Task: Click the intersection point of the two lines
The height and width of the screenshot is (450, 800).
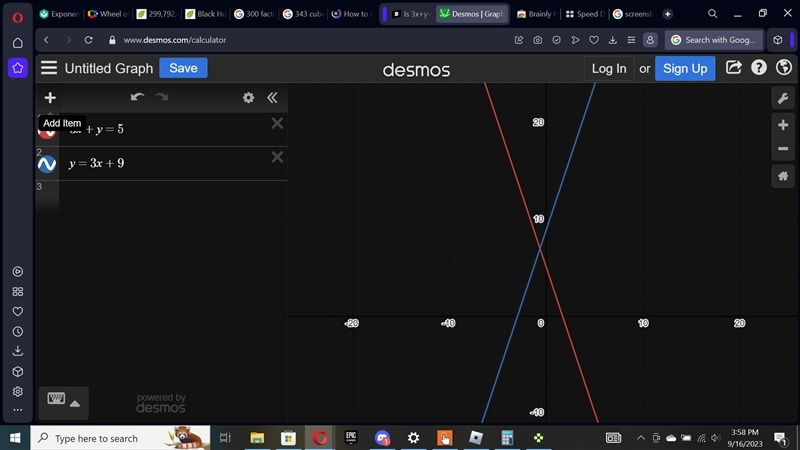Action: [540, 248]
